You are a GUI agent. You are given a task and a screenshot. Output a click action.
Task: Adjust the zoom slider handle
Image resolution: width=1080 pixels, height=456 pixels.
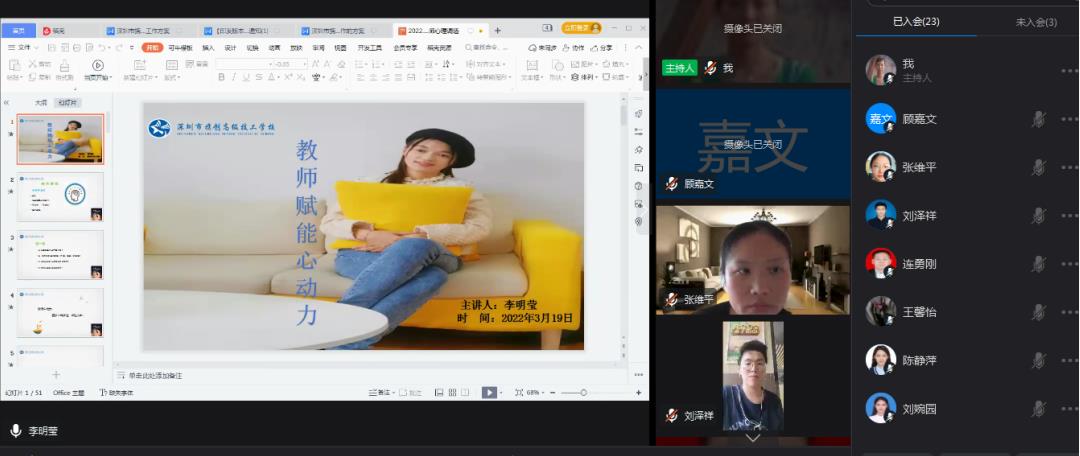point(583,393)
